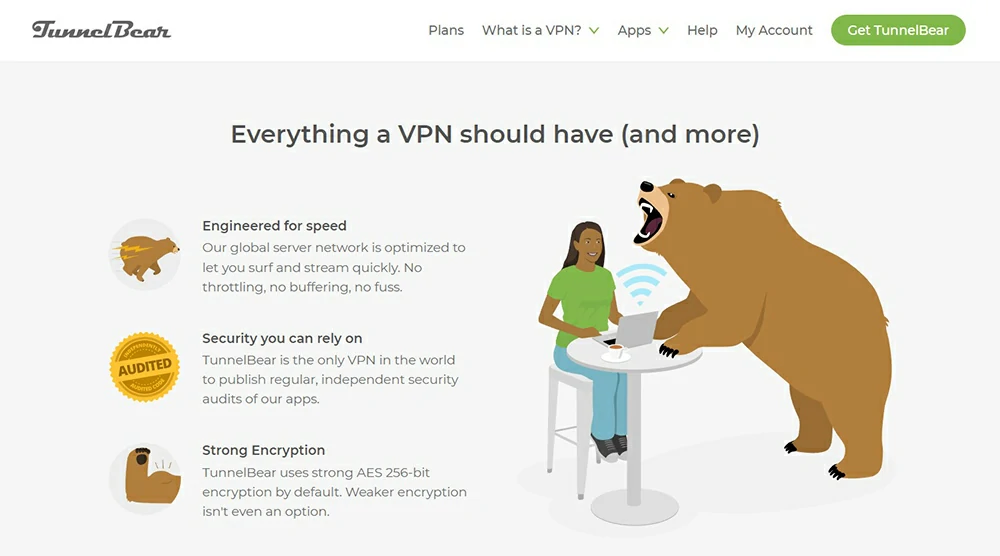The image size is (1000, 556).
Task: Click the flexing bear arm icon
Action: pos(145,479)
